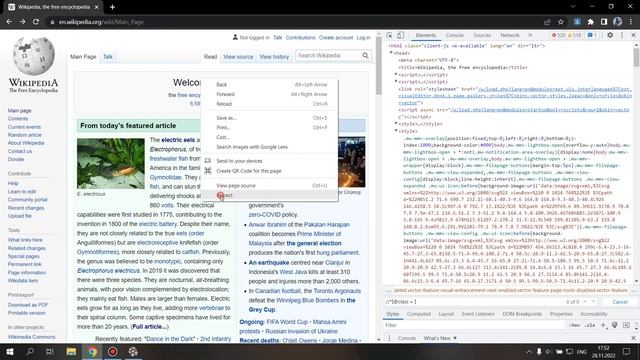The image size is (640, 360).
Task: Expand the collapsed style element node
Action: coord(396,123)
